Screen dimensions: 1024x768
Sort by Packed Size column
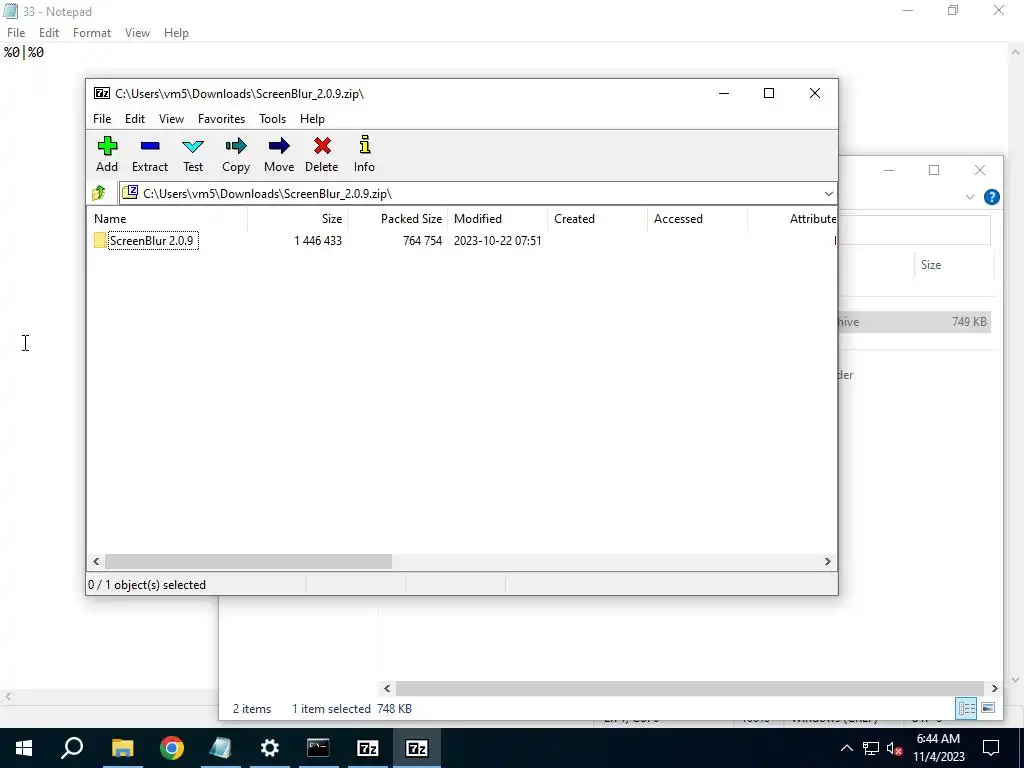pyautogui.click(x=398, y=219)
